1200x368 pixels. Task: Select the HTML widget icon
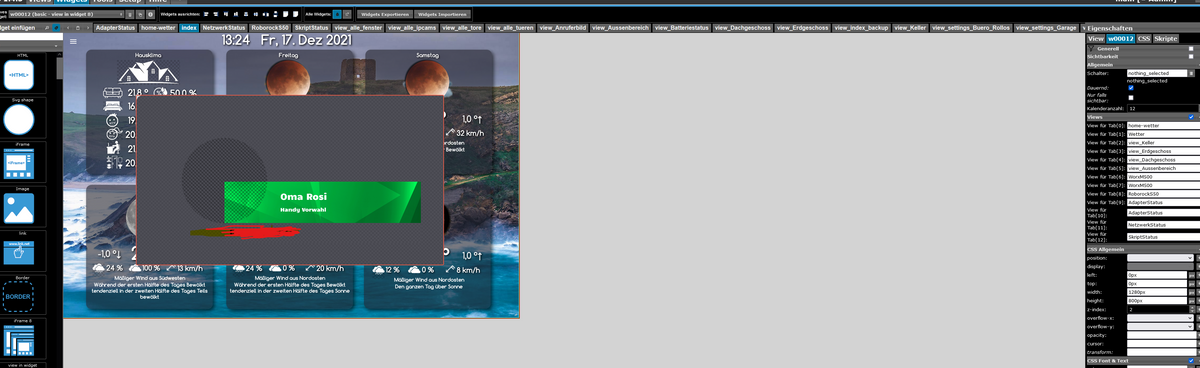click(x=19, y=76)
